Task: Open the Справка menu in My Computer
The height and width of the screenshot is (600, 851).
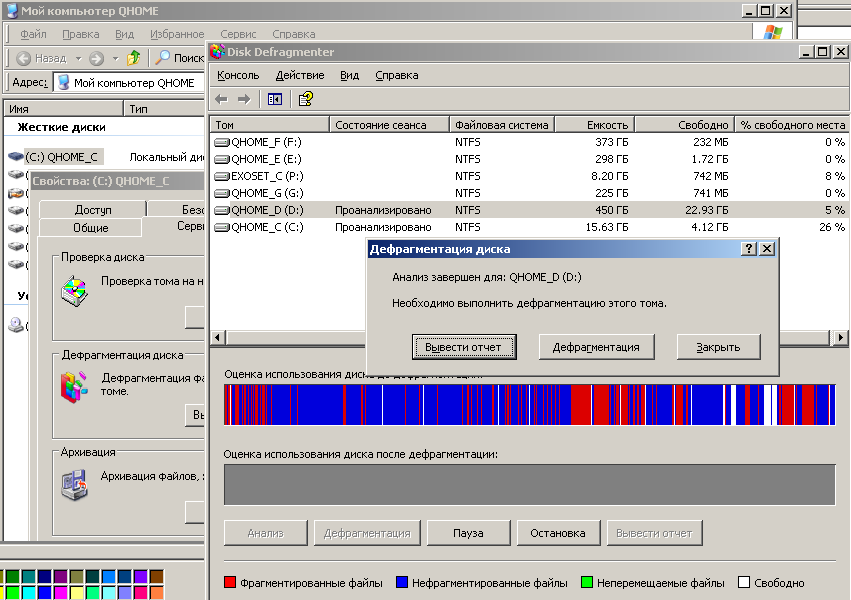Action: click(x=294, y=34)
